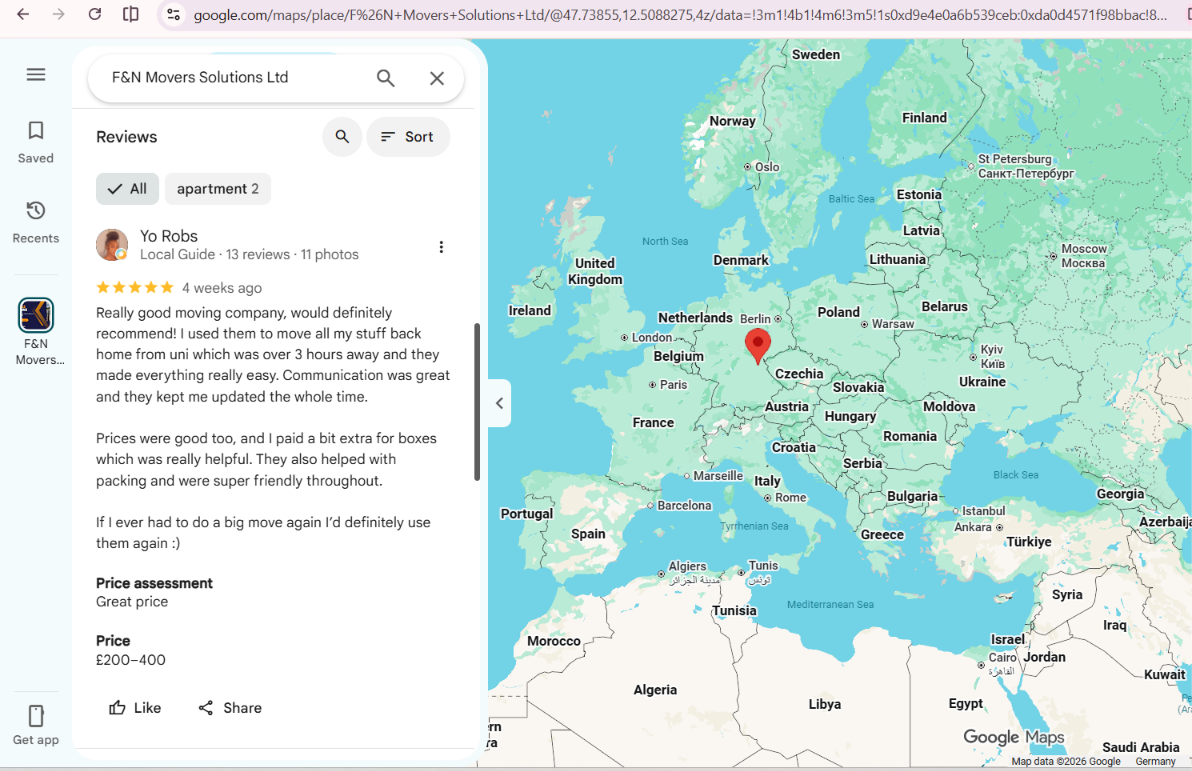Select the All reviews filter chip
The height and width of the screenshot is (771, 1192).
(127, 189)
